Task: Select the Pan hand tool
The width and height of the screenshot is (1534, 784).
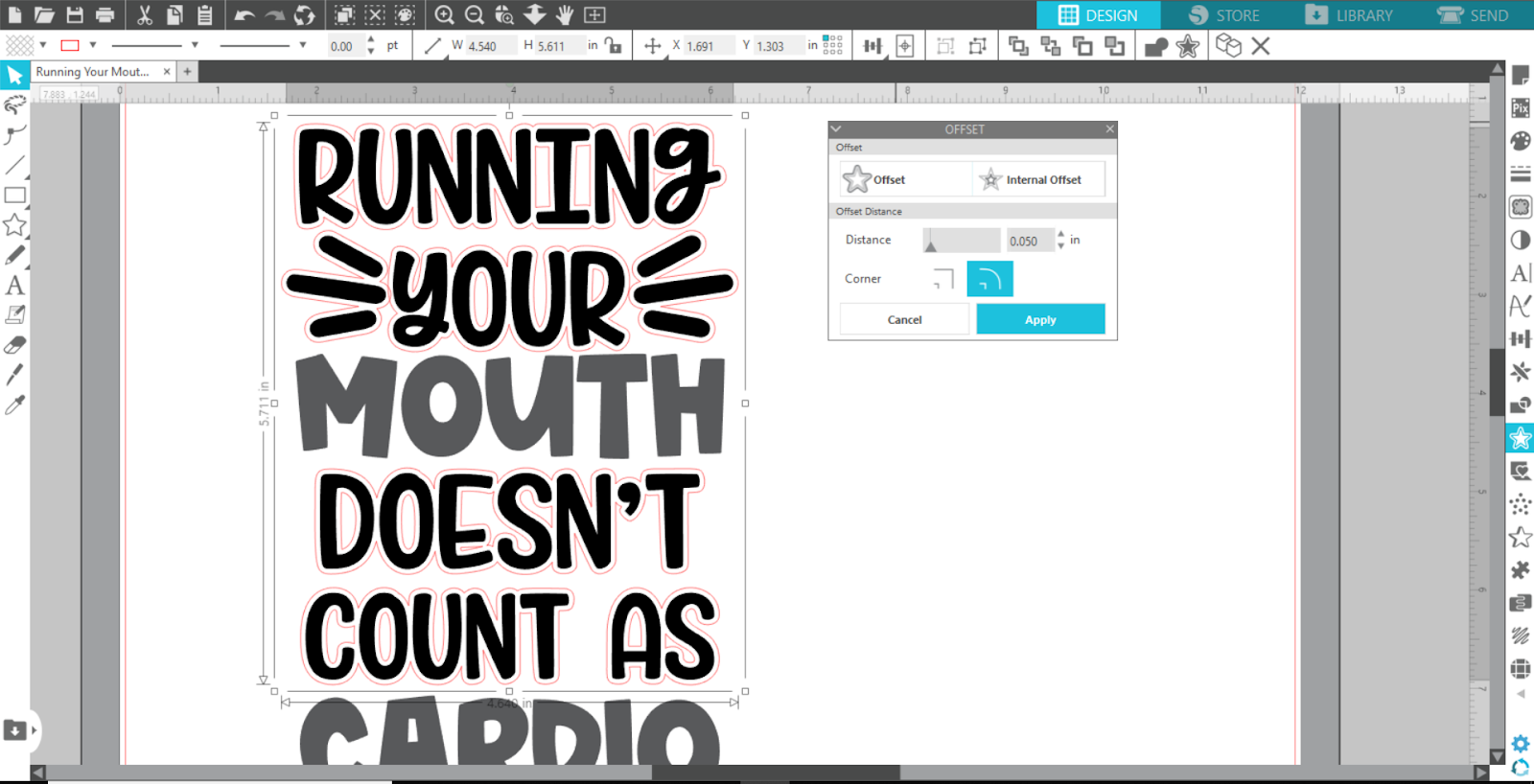Action: [x=565, y=14]
